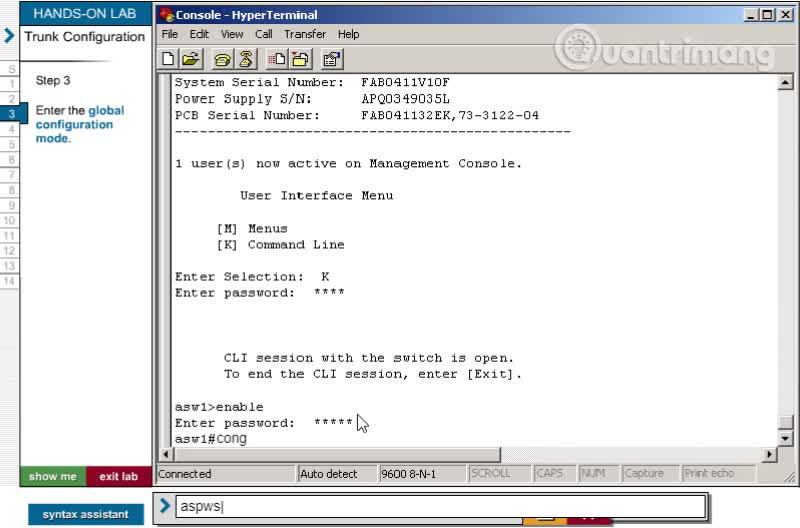Go to lab step 6
The image size is (800, 528).
(x=11, y=160)
